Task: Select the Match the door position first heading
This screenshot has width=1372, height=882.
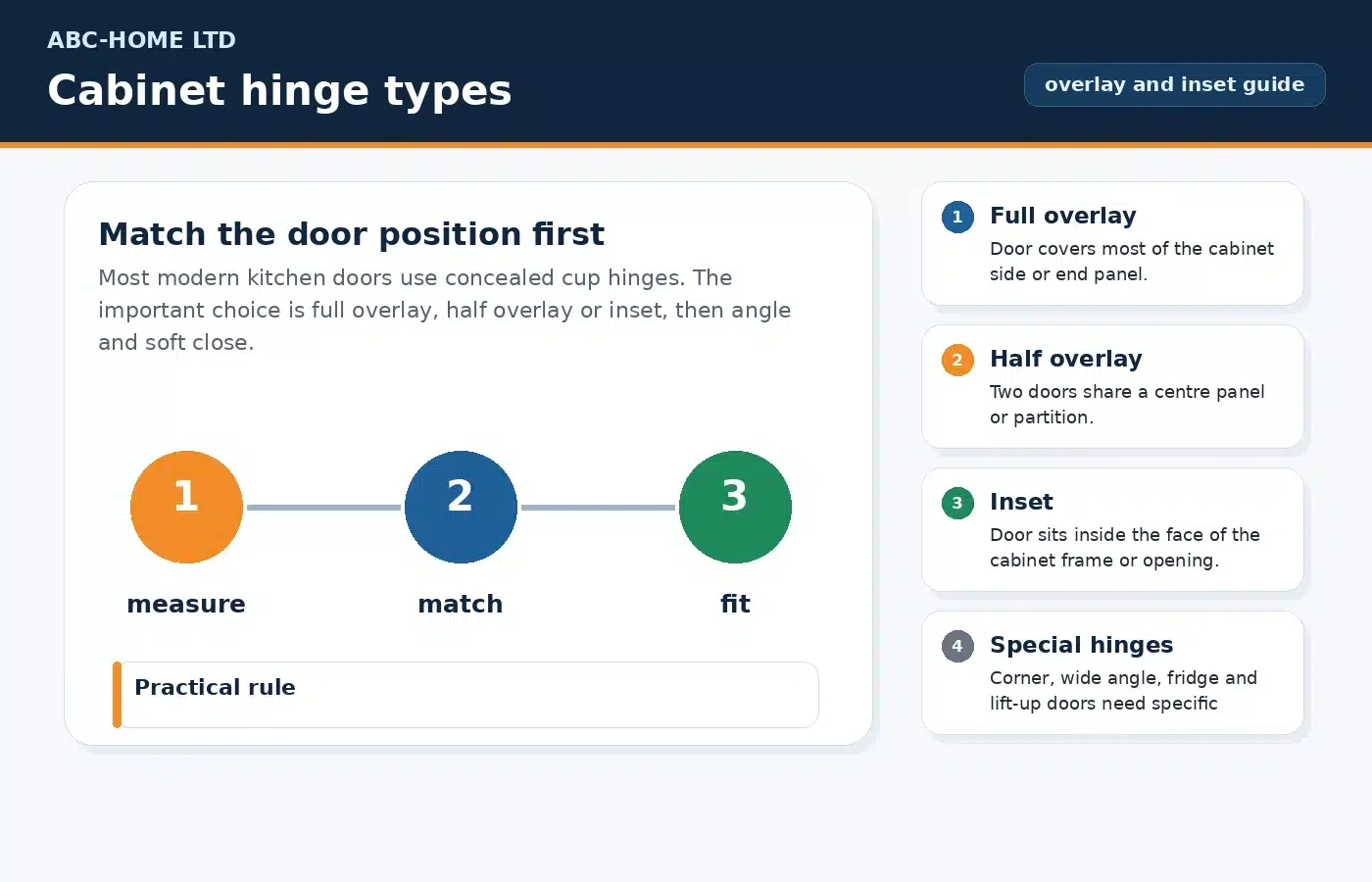Action: coord(351,234)
